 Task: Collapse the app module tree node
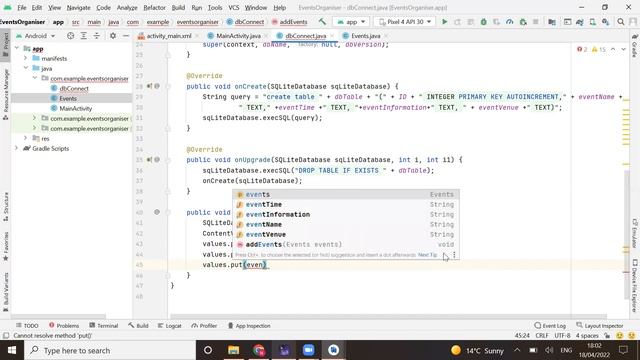point(17,48)
